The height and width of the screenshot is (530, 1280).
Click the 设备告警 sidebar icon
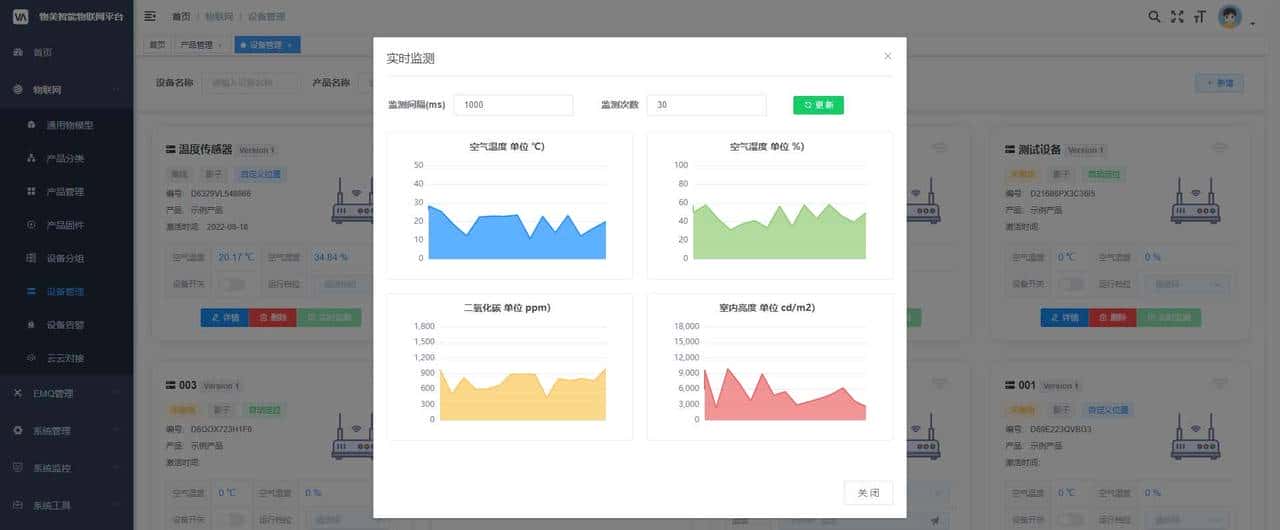[x=32, y=324]
